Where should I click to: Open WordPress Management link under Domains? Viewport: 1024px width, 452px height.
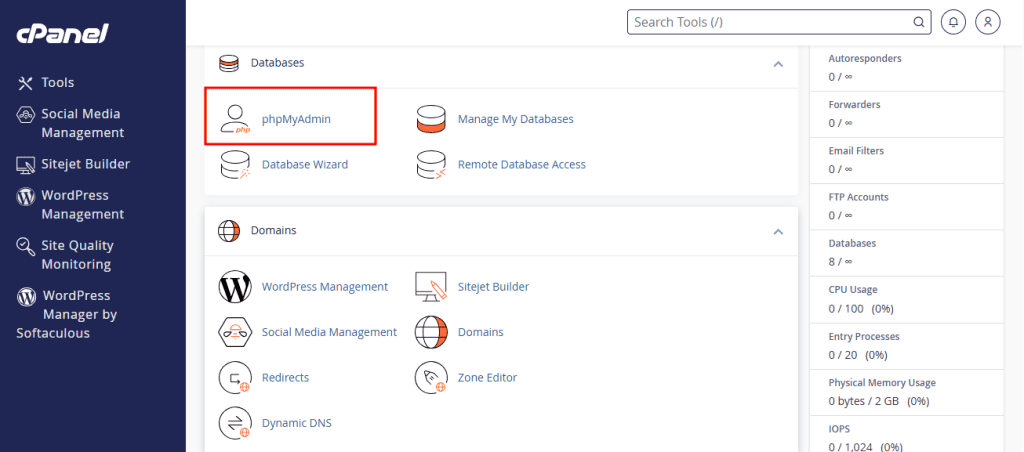pos(325,287)
